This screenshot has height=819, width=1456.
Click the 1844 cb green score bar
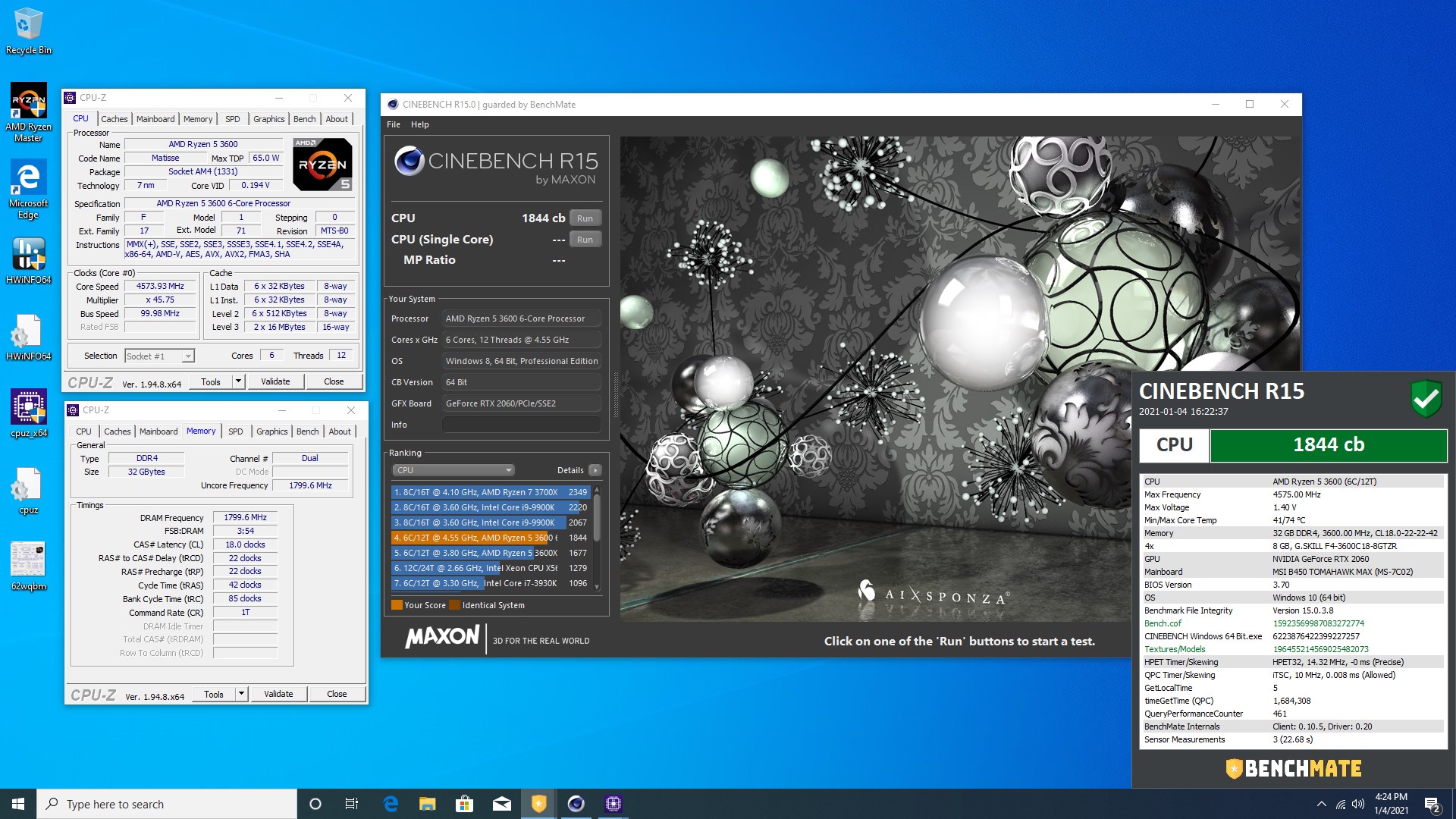1328,445
